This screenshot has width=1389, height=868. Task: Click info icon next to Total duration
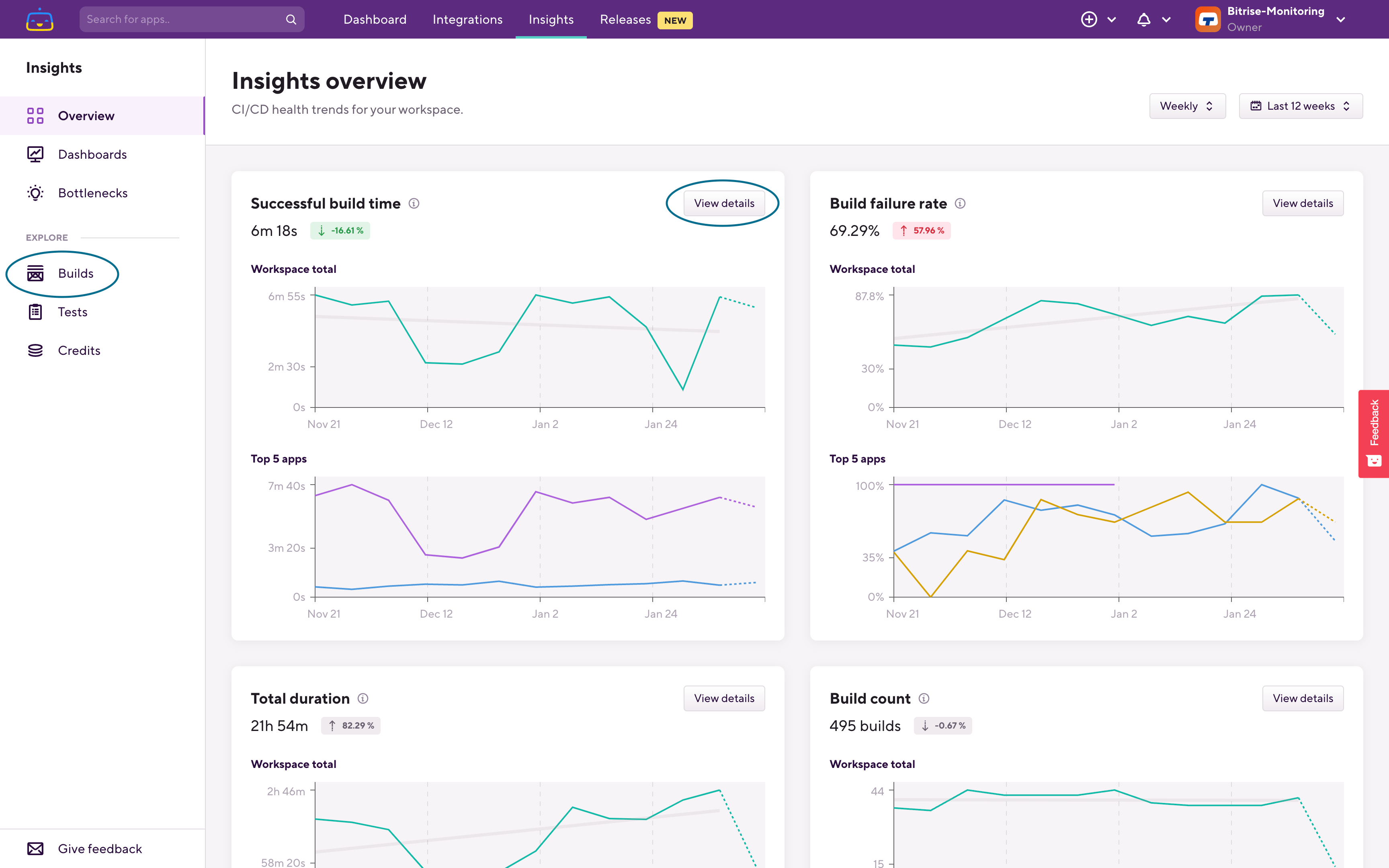click(x=363, y=698)
